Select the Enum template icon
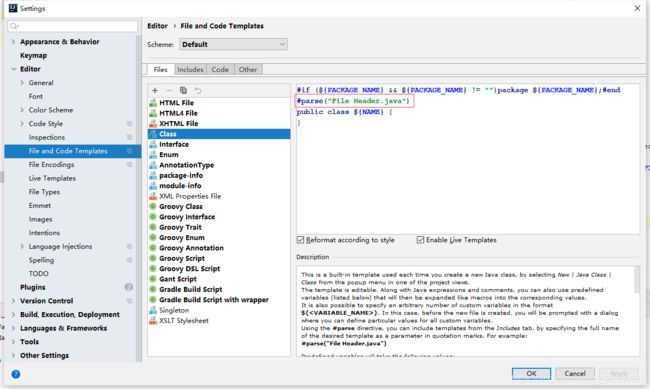650x389 pixels. 153,155
